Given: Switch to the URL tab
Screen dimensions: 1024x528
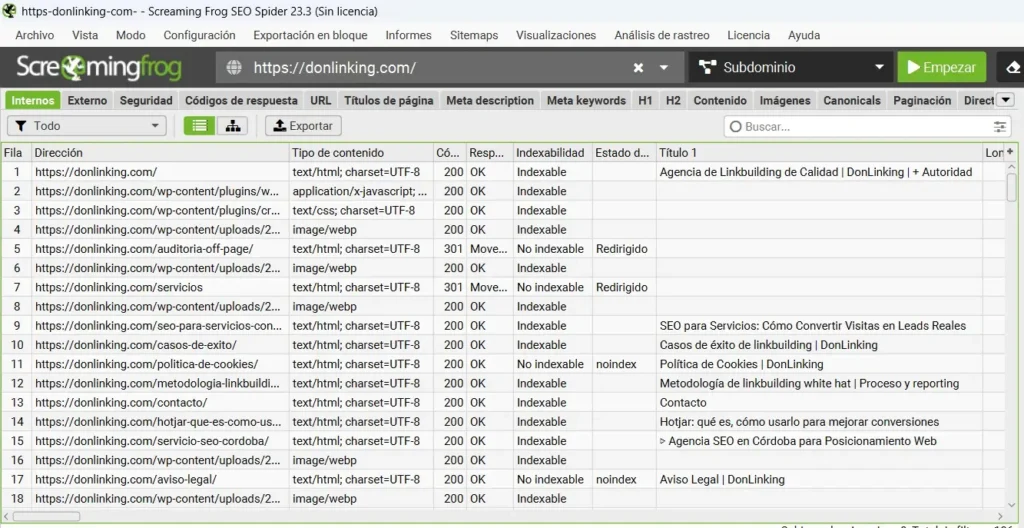Looking at the screenshot, I should pos(321,101).
